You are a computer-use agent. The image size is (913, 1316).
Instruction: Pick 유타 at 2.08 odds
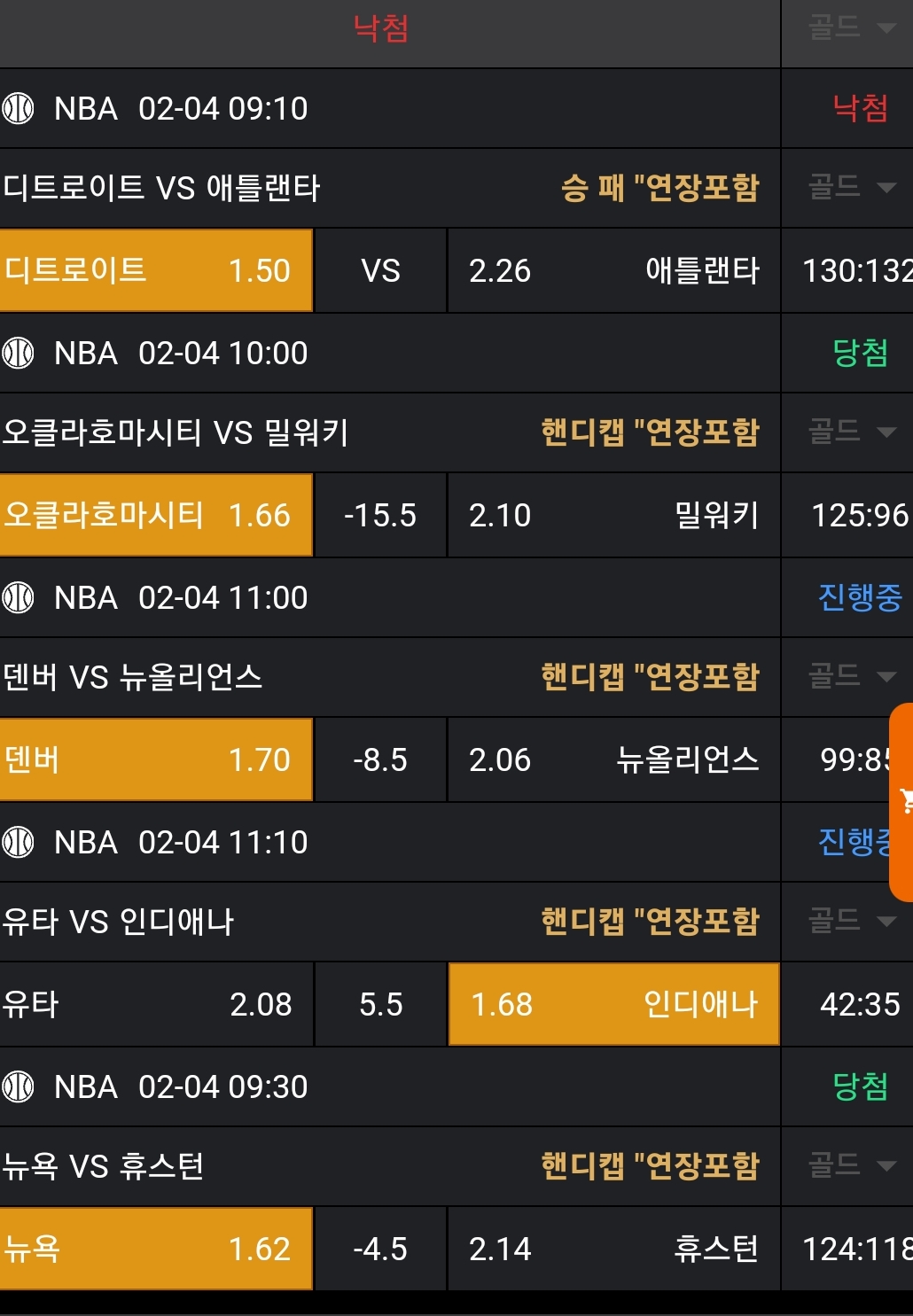(156, 1004)
